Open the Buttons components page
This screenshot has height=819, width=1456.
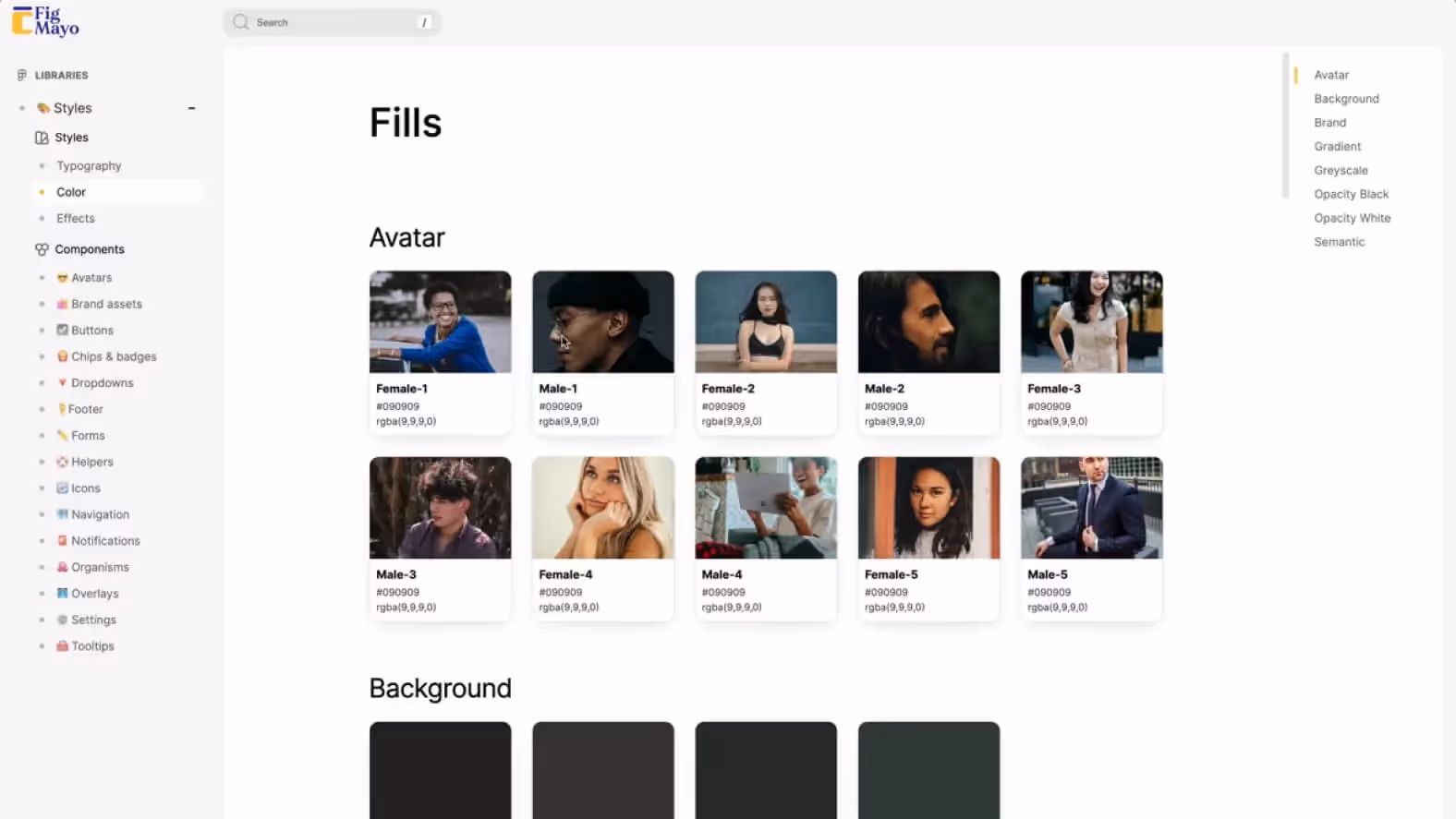(x=92, y=331)
